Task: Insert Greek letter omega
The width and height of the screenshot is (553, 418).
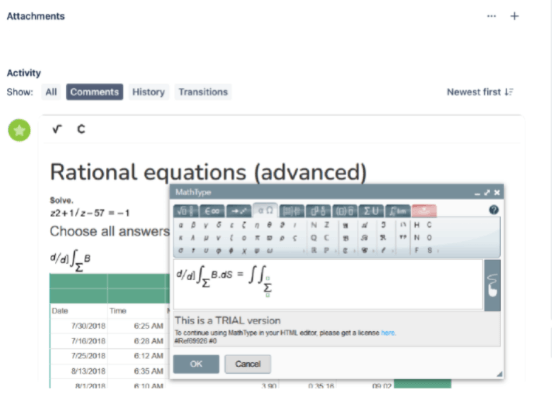Action: 270,250
